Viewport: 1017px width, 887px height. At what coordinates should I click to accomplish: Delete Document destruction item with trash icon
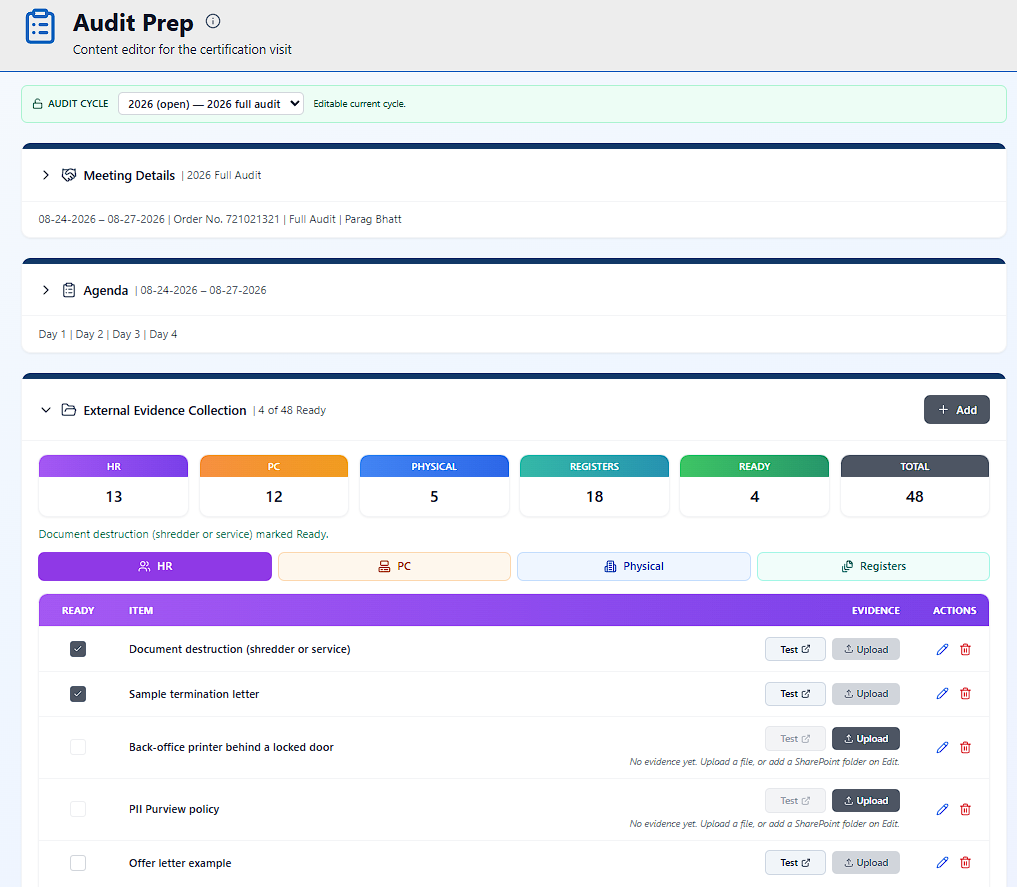pos(965,649)
